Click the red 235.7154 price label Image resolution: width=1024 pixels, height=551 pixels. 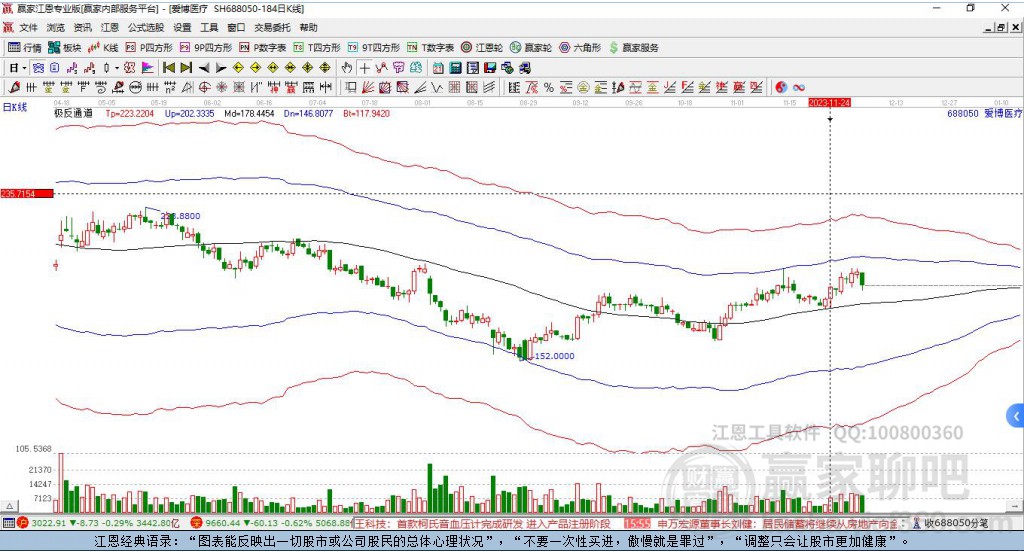point(27,194)
